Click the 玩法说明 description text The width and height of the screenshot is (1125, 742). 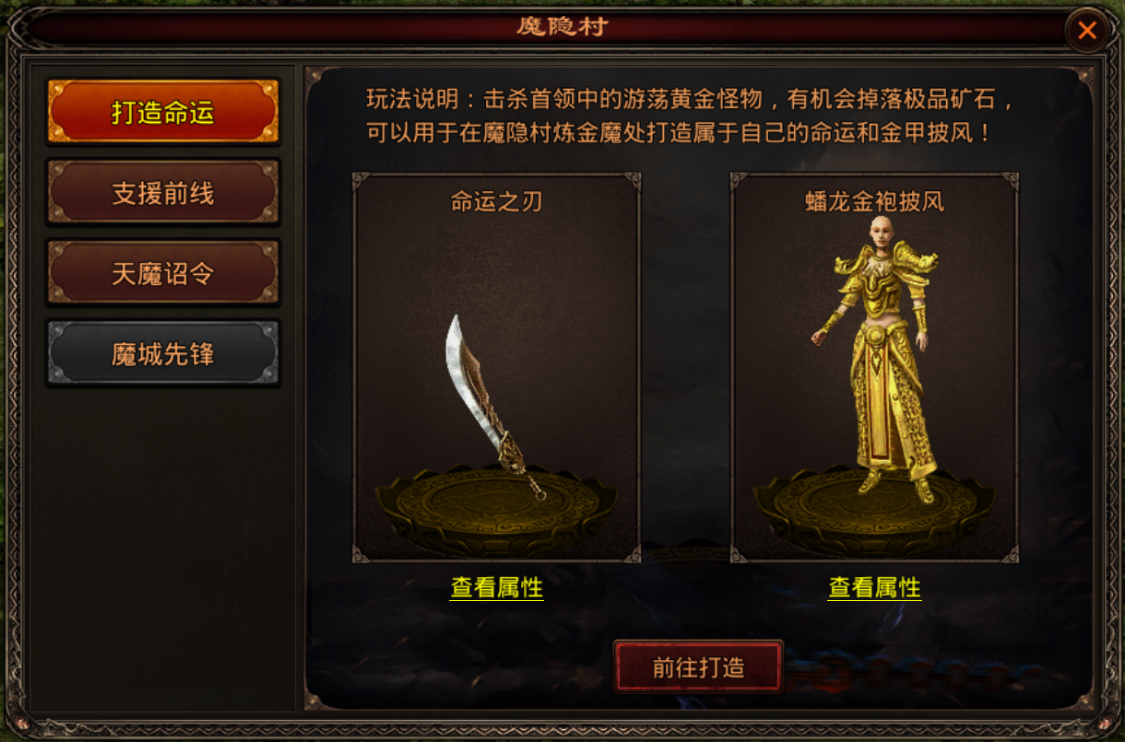(x=689, y=116)
